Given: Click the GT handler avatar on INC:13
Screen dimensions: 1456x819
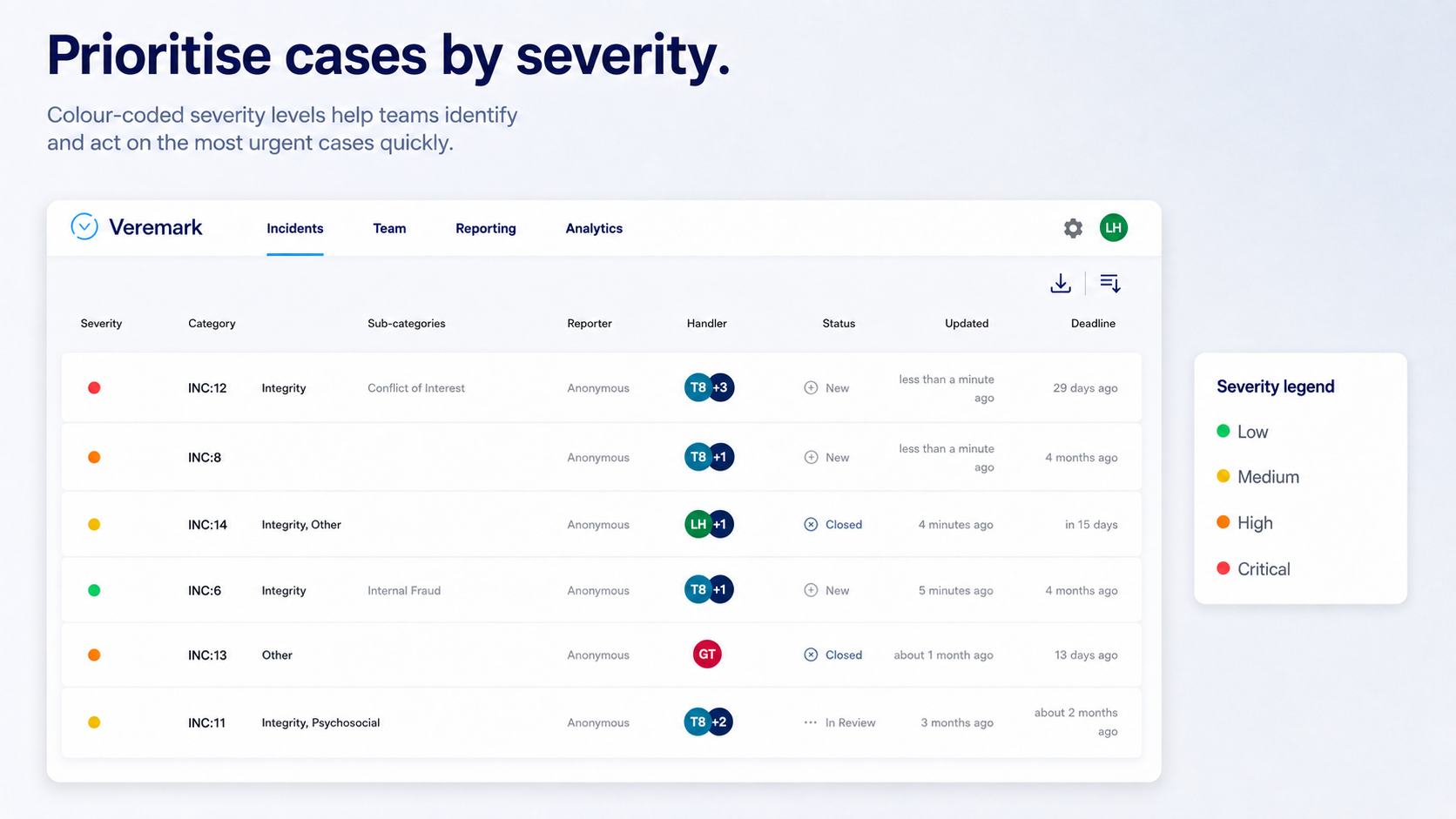Looking at the screenshot, I should 707,655.
